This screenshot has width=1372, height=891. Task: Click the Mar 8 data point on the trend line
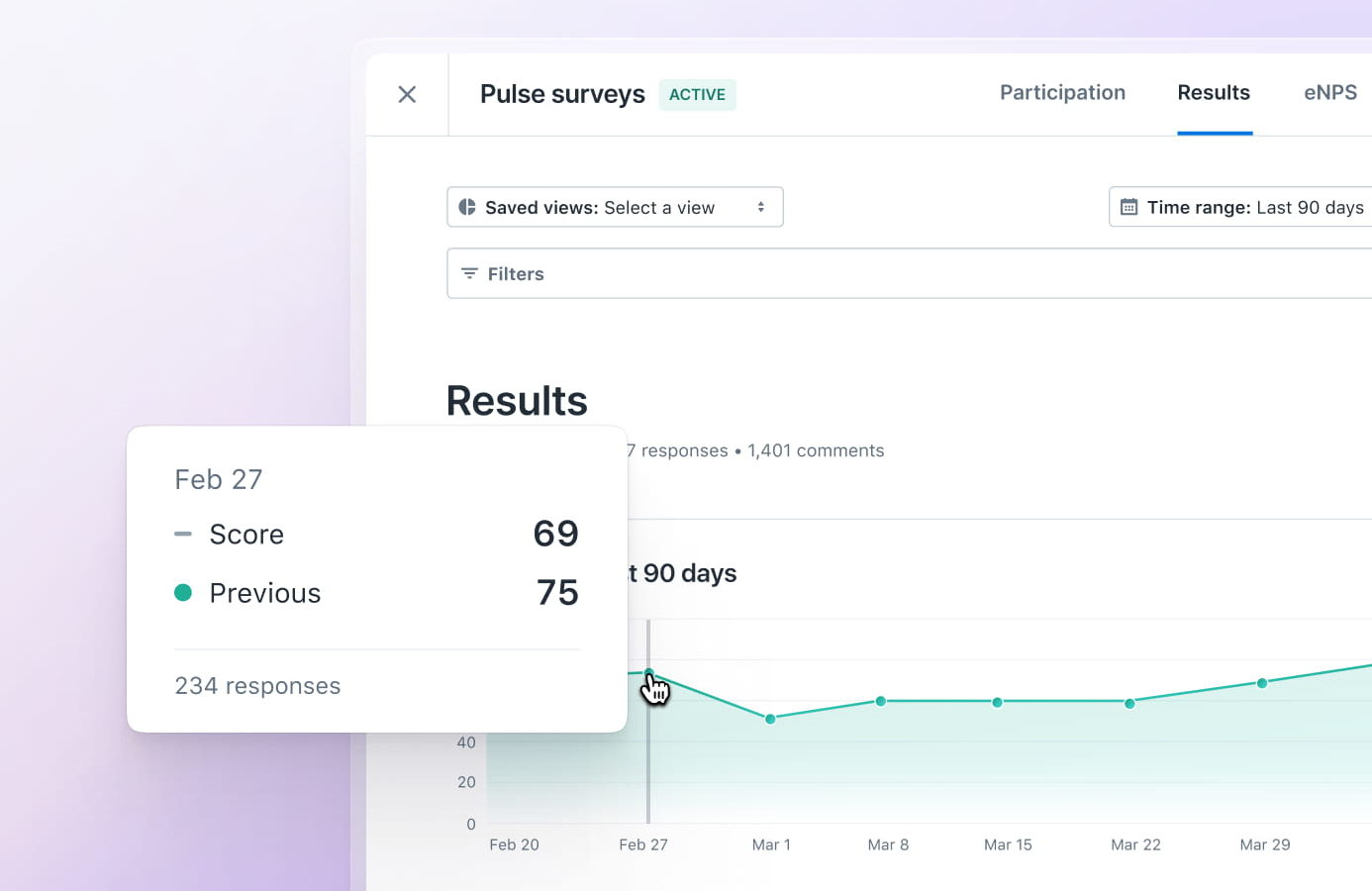(881, 701)
